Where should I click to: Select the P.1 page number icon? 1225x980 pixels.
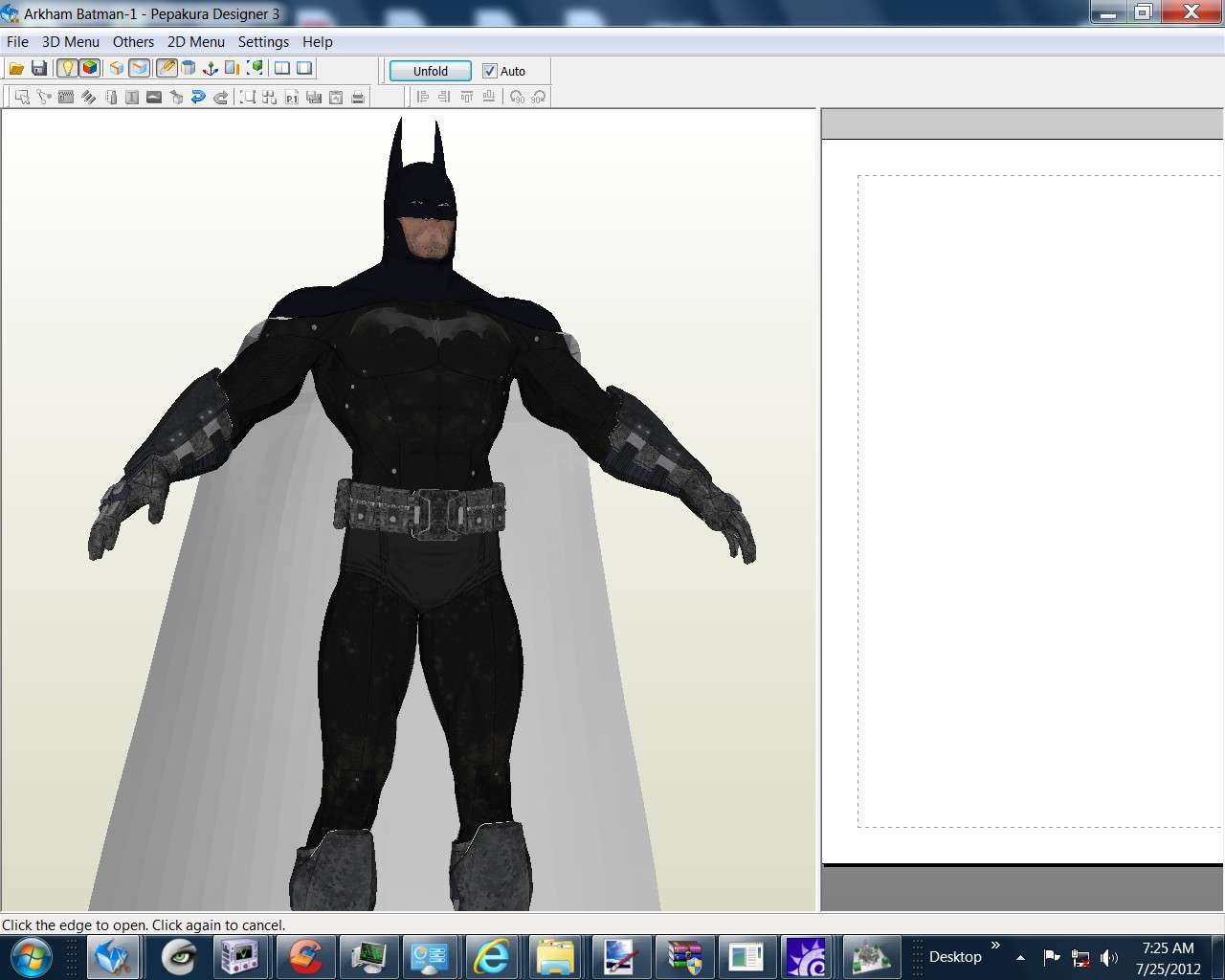(x=290, y=97)
